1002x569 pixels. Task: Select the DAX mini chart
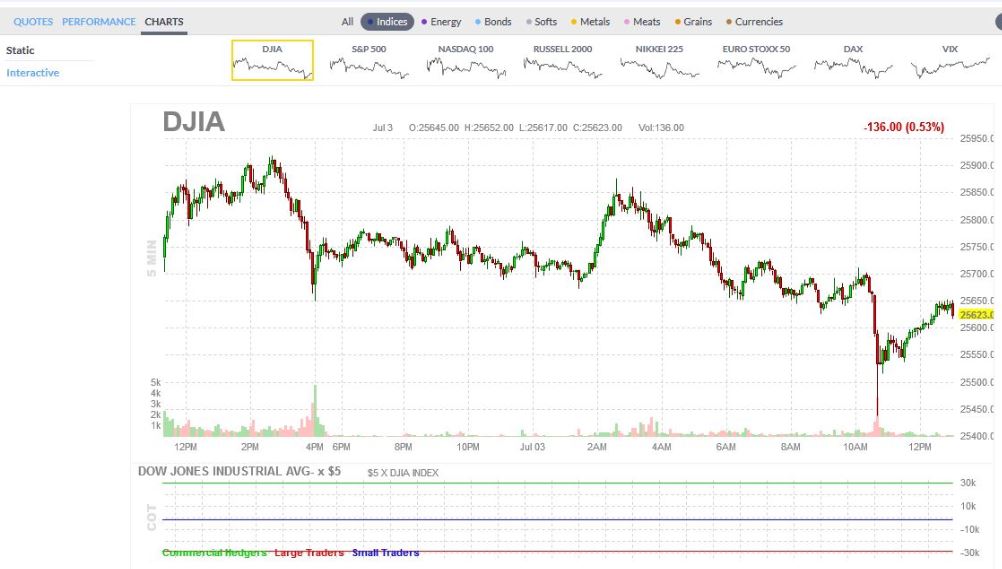pyautogui.click(x=853, y=61)
